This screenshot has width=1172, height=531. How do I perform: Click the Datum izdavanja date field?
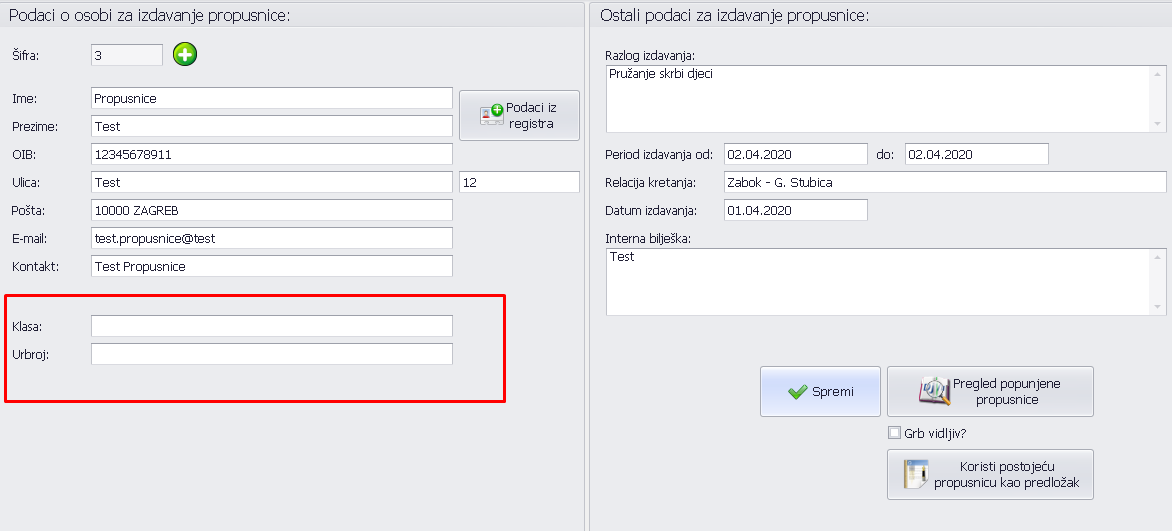[x=795, y=210]
